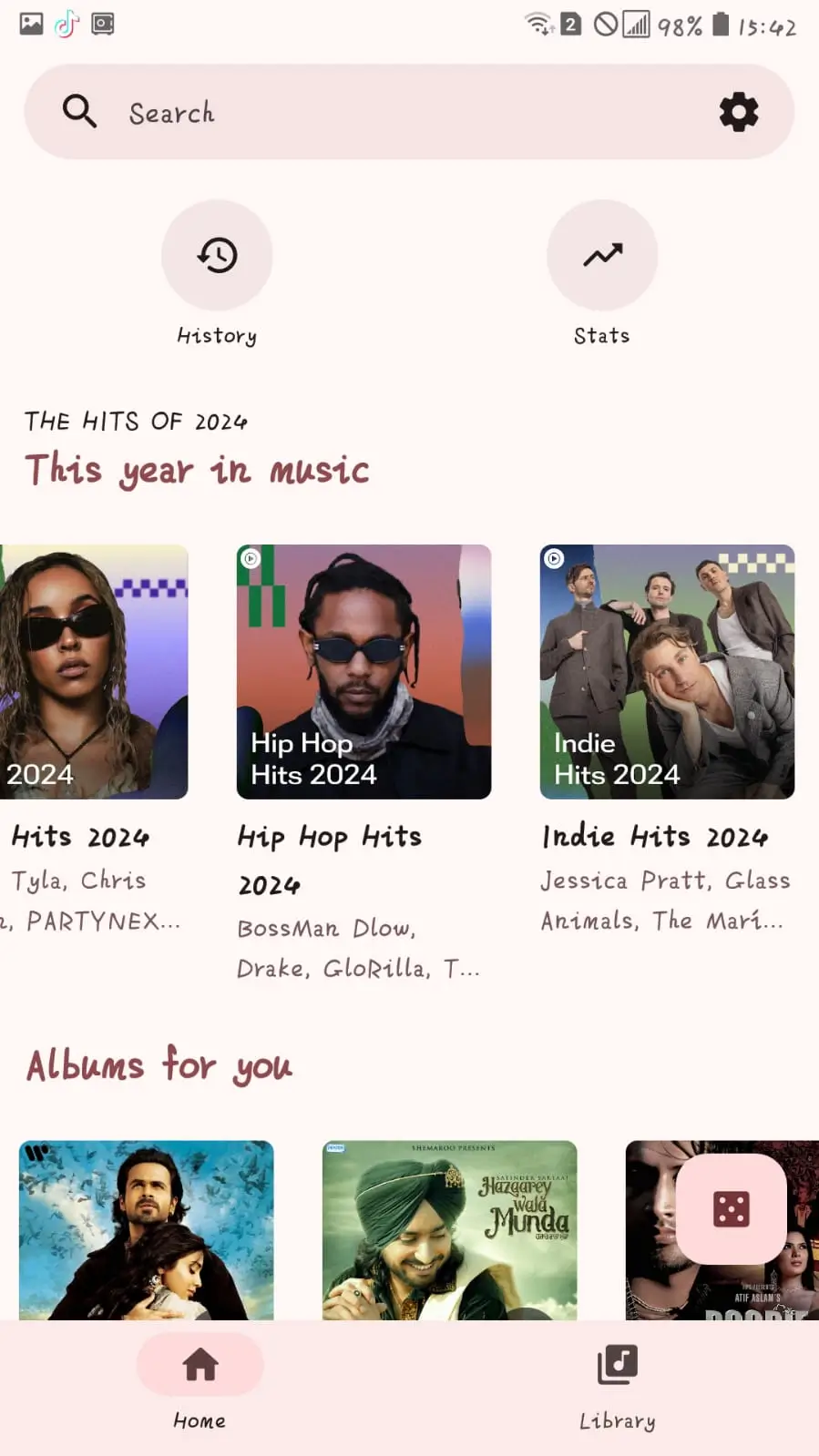This screenshot has height=1456, width=819.
Task: Open listening History clock icon
Action: click(x=217, y=255)
